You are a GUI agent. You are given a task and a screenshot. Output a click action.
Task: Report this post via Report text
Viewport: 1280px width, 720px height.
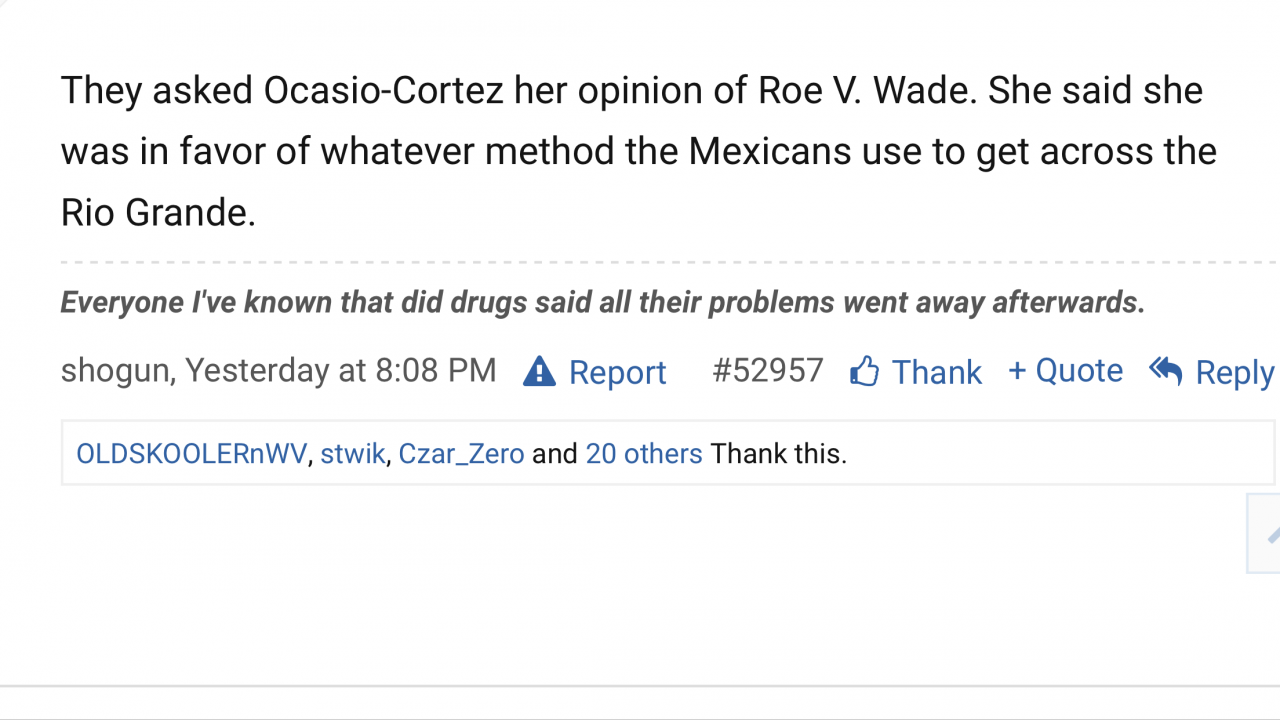617,372
